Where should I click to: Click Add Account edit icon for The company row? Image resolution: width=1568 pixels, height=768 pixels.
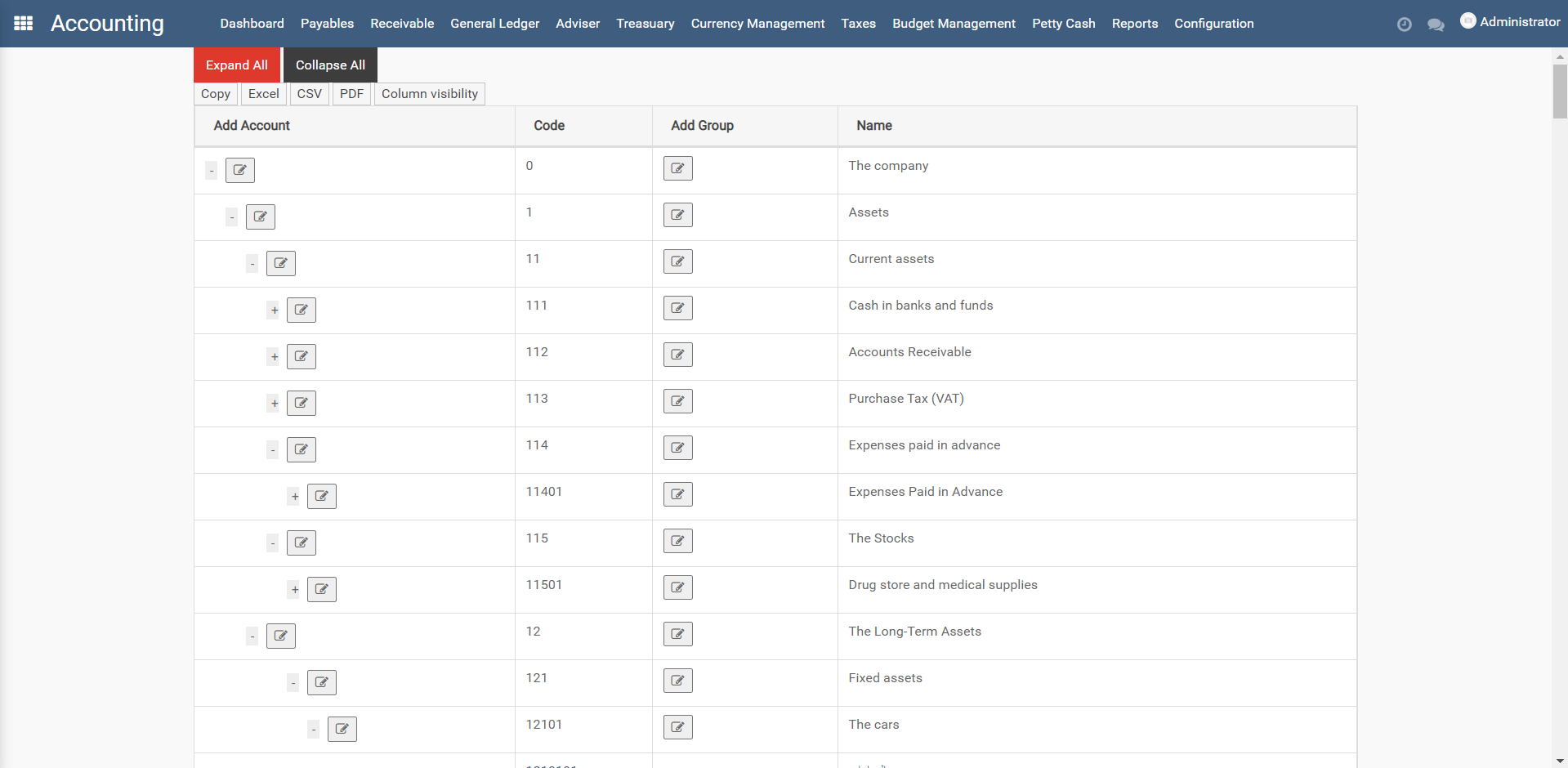240,170
